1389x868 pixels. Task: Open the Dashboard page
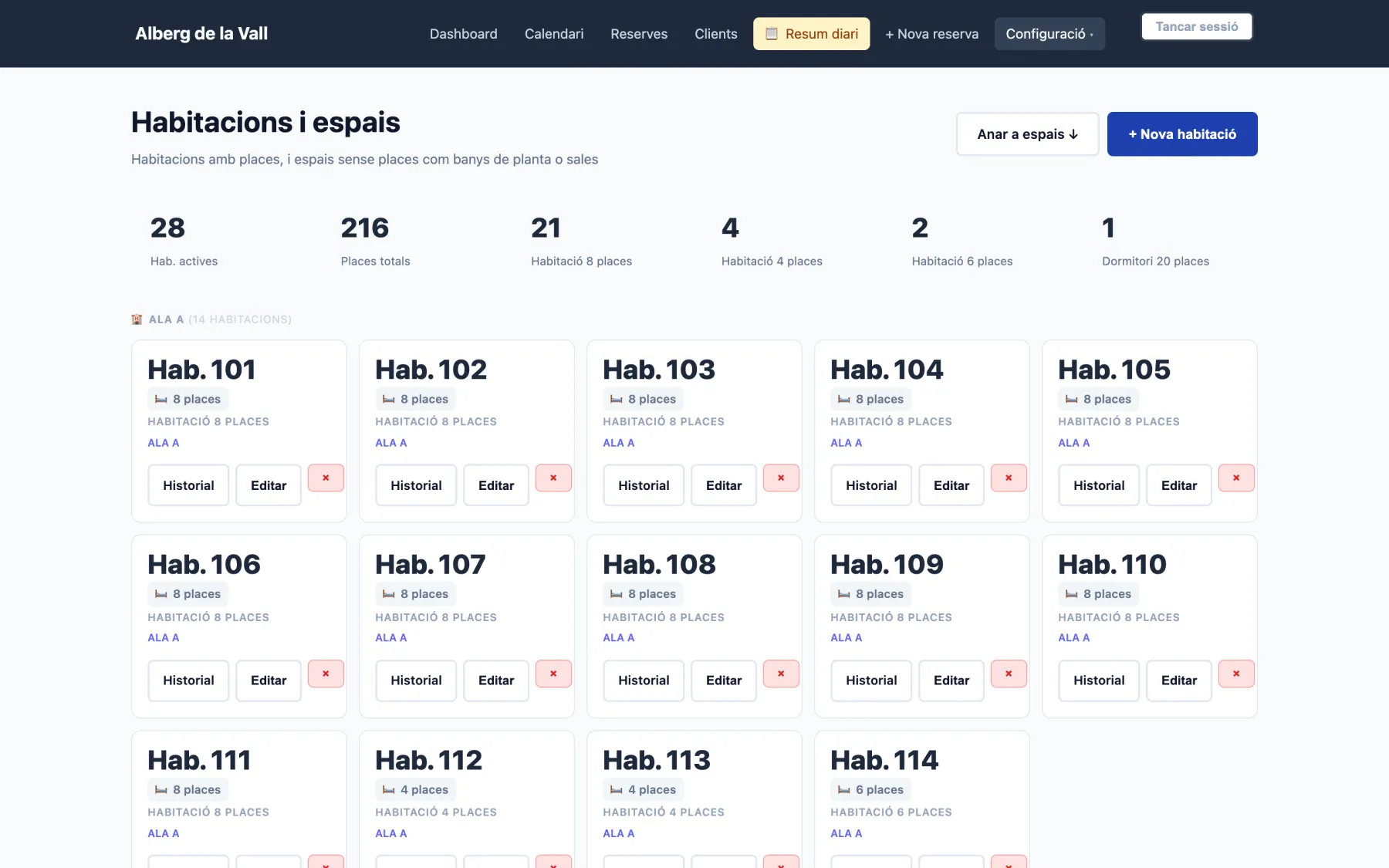click(464, 34)
